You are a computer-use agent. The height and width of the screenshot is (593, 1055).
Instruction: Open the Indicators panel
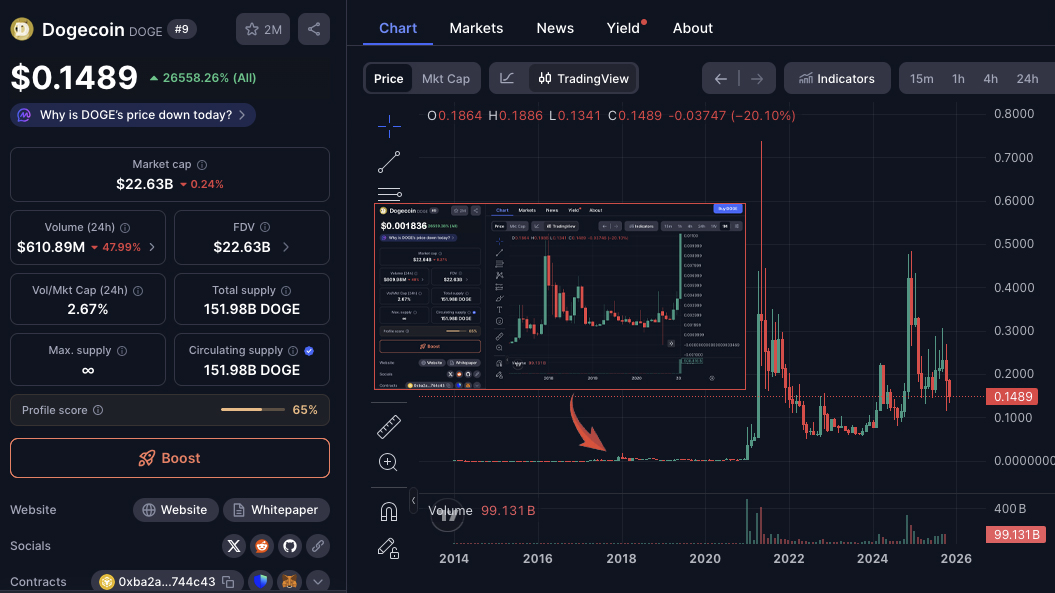tap(837, 78)
